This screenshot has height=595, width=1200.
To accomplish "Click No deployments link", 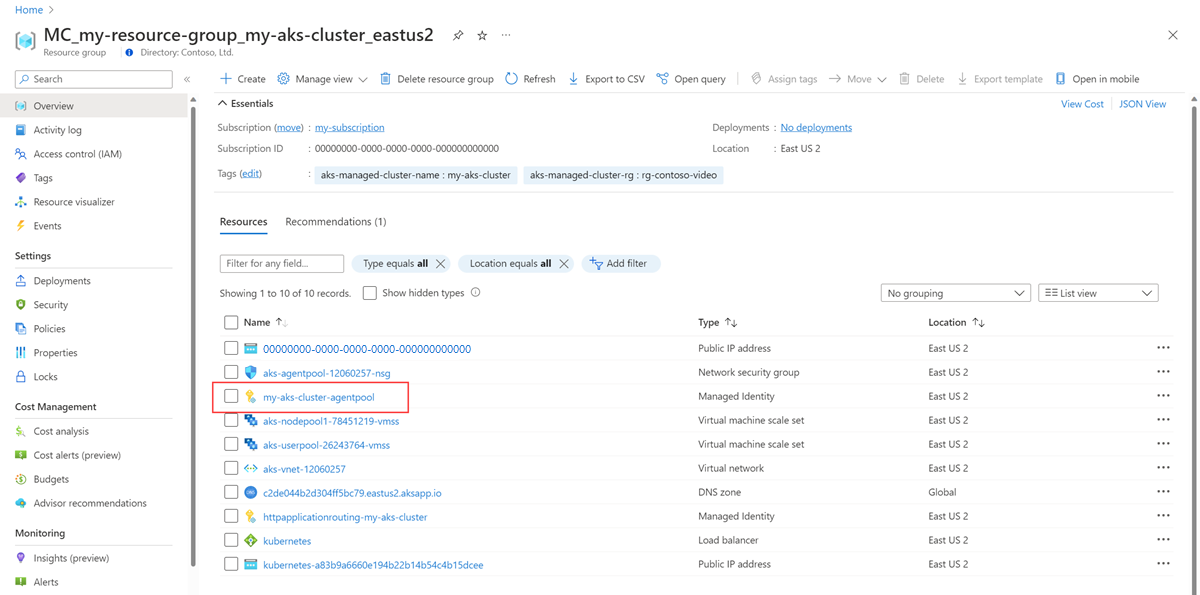I will click(816, 128).
